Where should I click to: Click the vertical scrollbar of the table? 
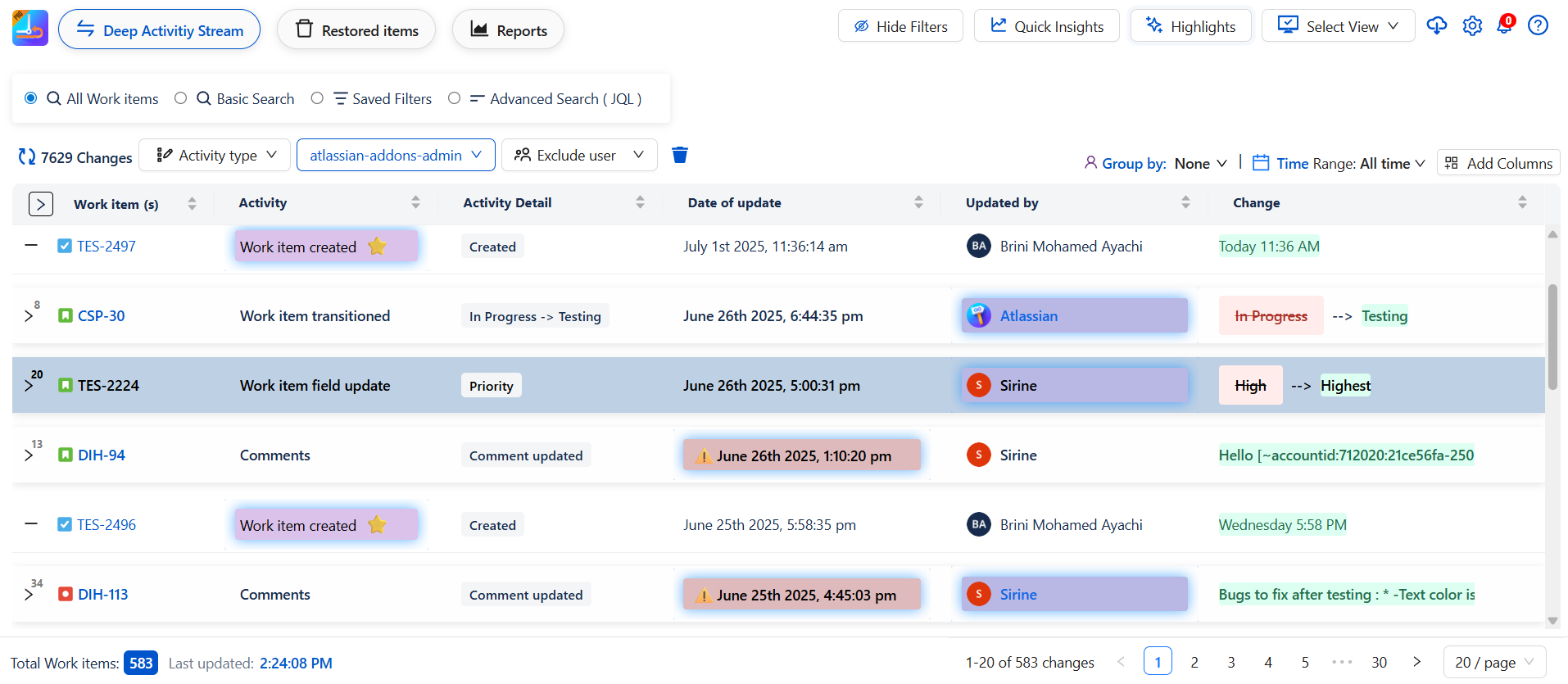coord(1552,337)
